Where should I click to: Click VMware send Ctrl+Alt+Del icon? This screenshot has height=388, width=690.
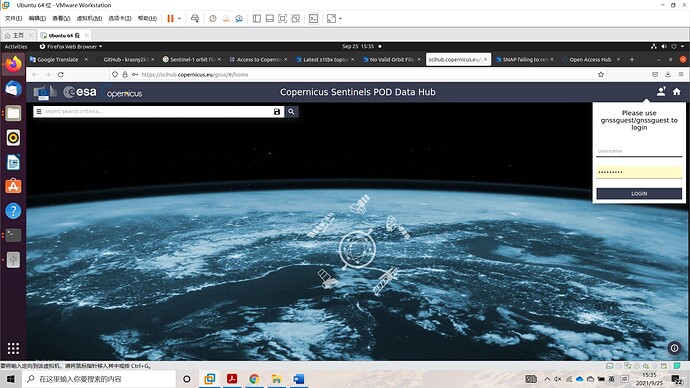[x=195, y=18]
